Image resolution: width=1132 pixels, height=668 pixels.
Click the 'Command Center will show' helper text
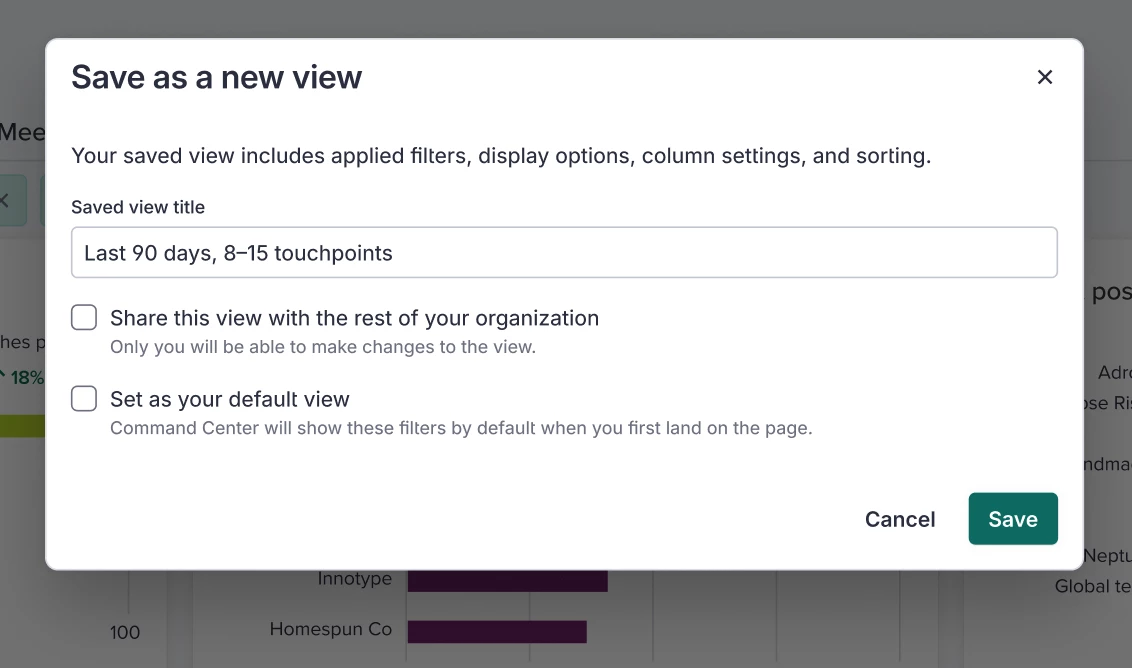click(x=461, y=429)
